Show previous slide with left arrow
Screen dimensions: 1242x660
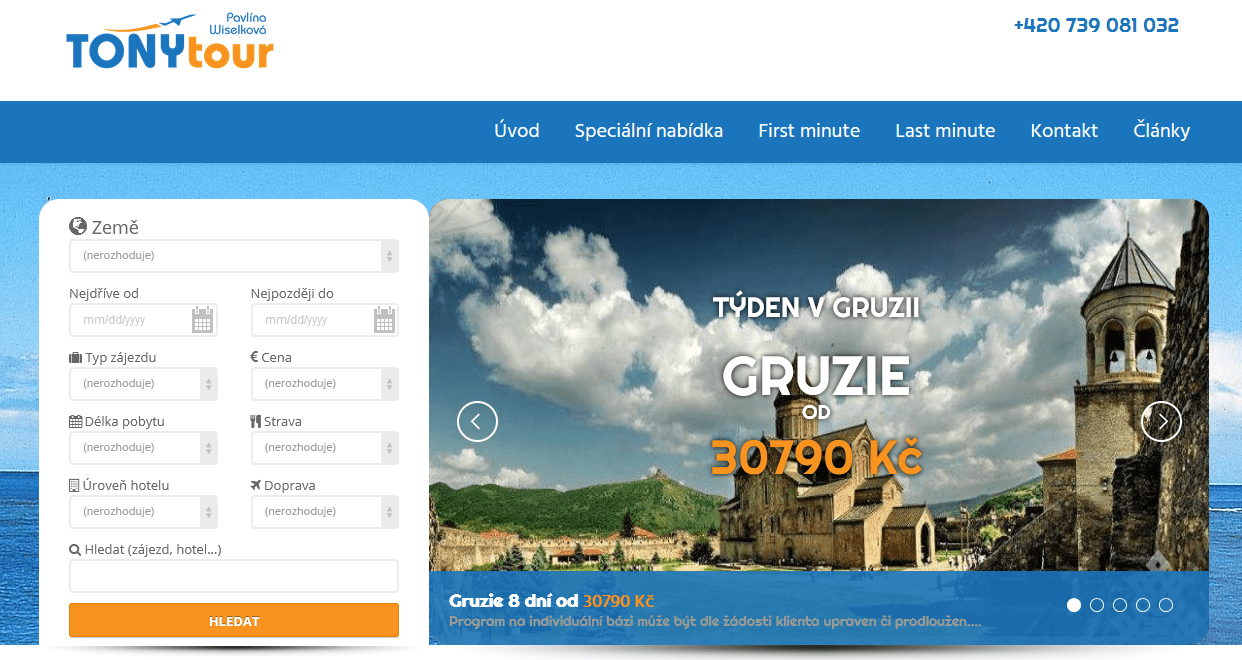coord(477,421)
